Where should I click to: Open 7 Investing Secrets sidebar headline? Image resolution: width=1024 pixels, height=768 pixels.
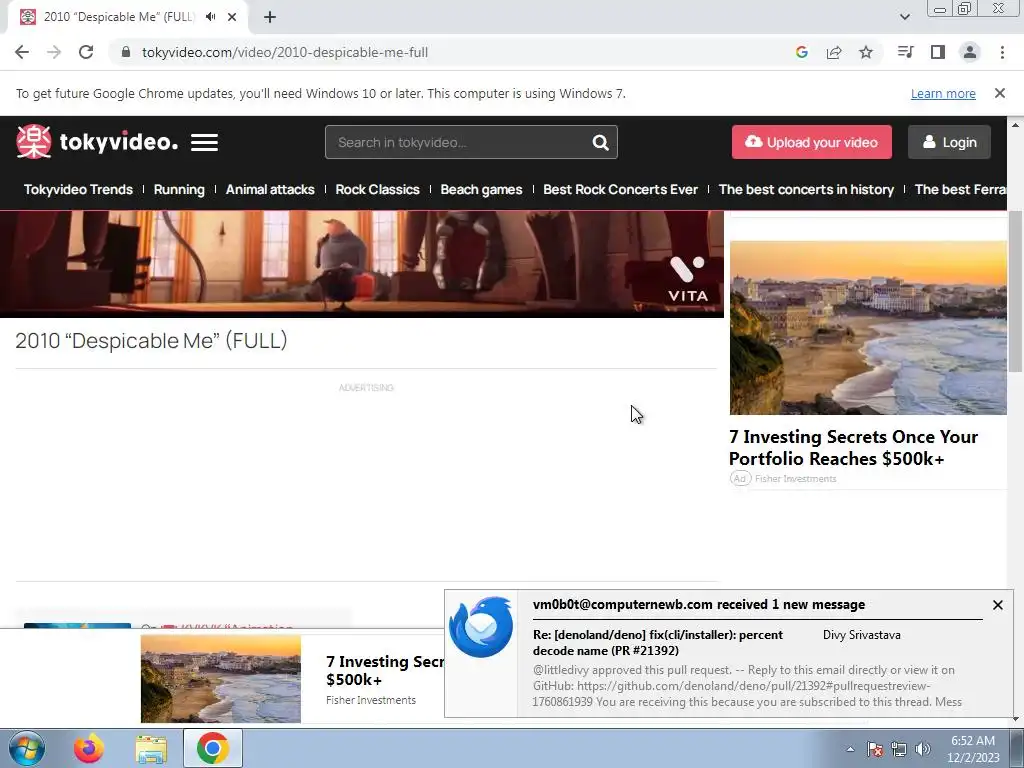[853, 447]
